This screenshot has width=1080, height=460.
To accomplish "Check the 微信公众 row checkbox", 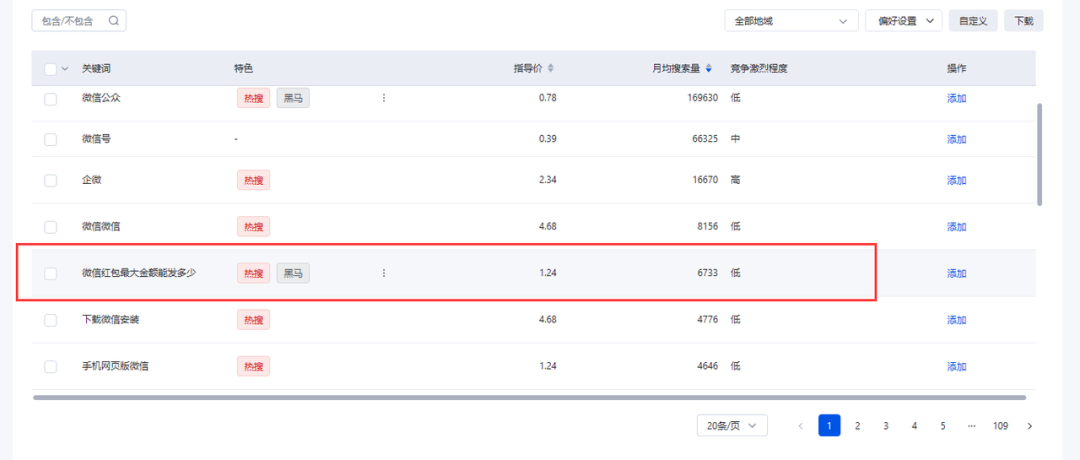I will click(50, 98).
